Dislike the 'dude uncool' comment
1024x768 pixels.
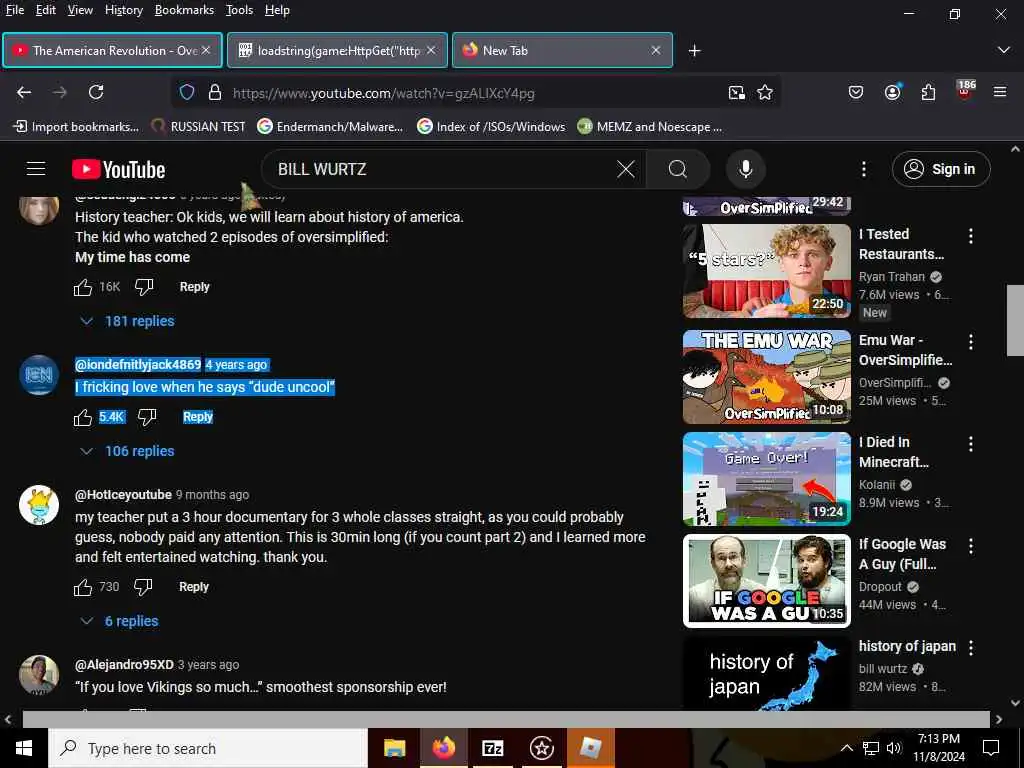pos(147,417)
